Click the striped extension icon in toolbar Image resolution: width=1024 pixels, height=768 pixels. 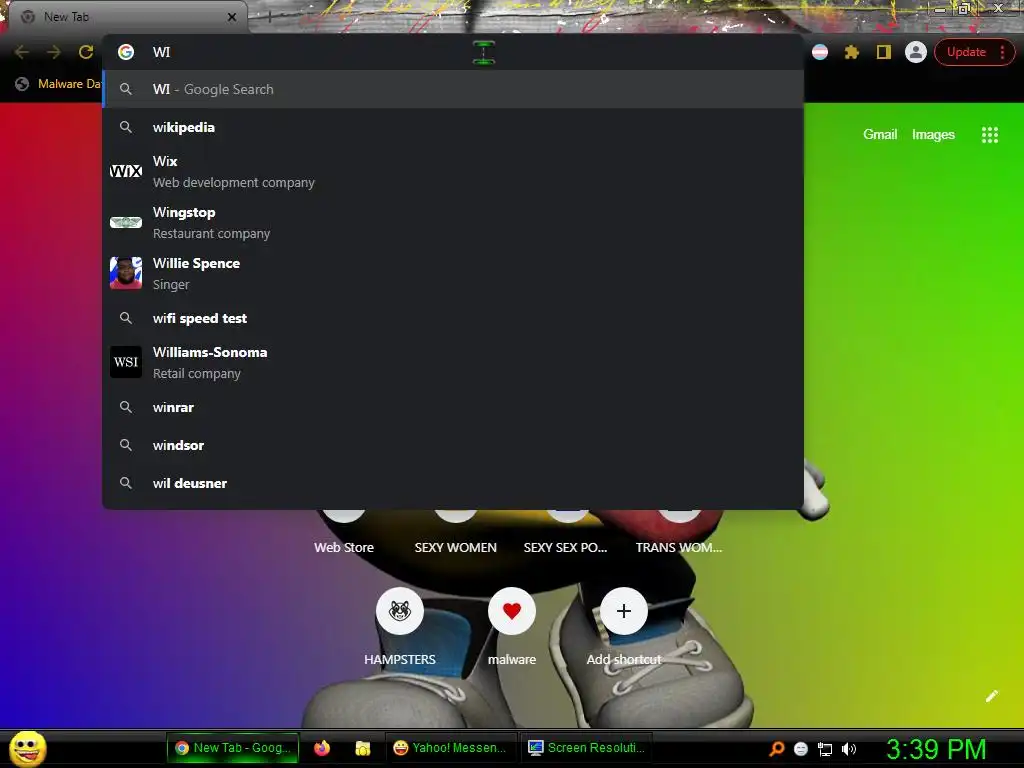pos(820,52)
